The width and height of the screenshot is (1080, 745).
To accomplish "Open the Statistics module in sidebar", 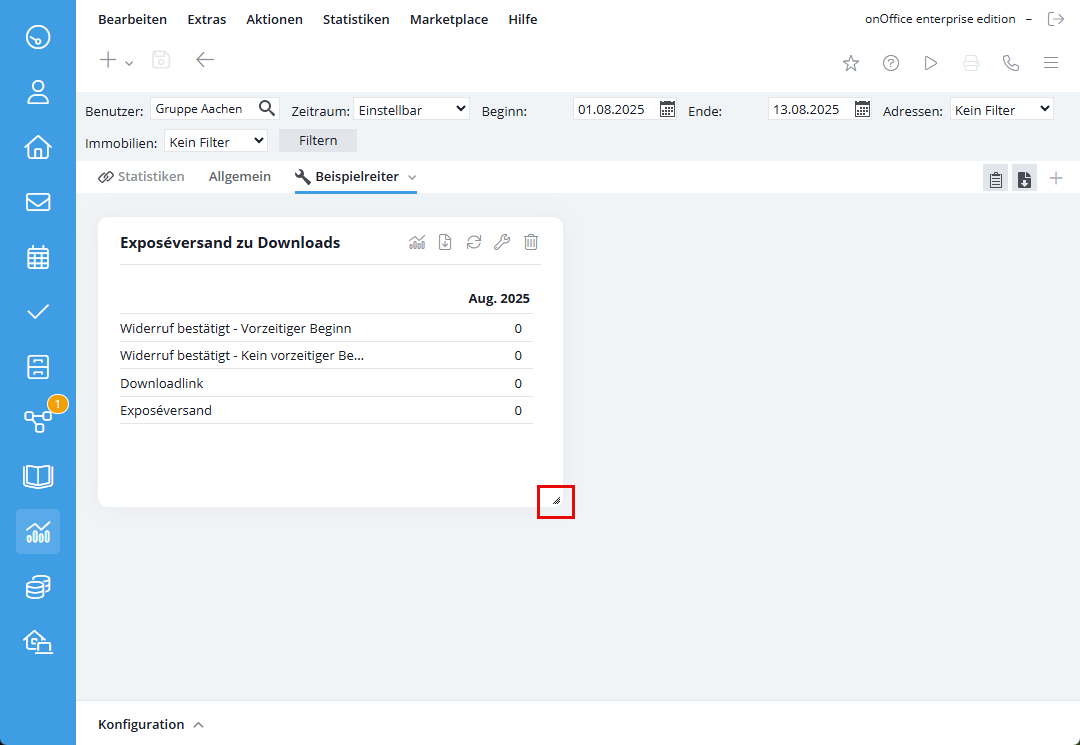I will coord(38,531).
